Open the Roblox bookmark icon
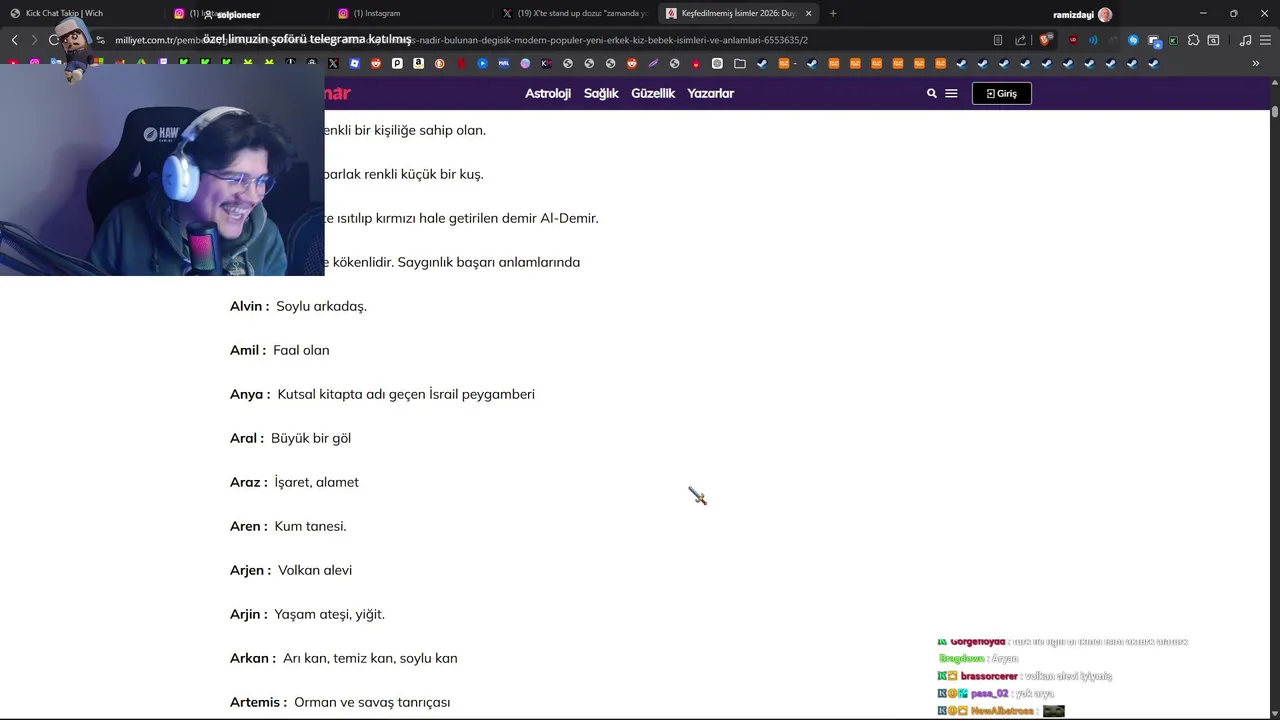The image size is (1280, 720). point(355,63)
